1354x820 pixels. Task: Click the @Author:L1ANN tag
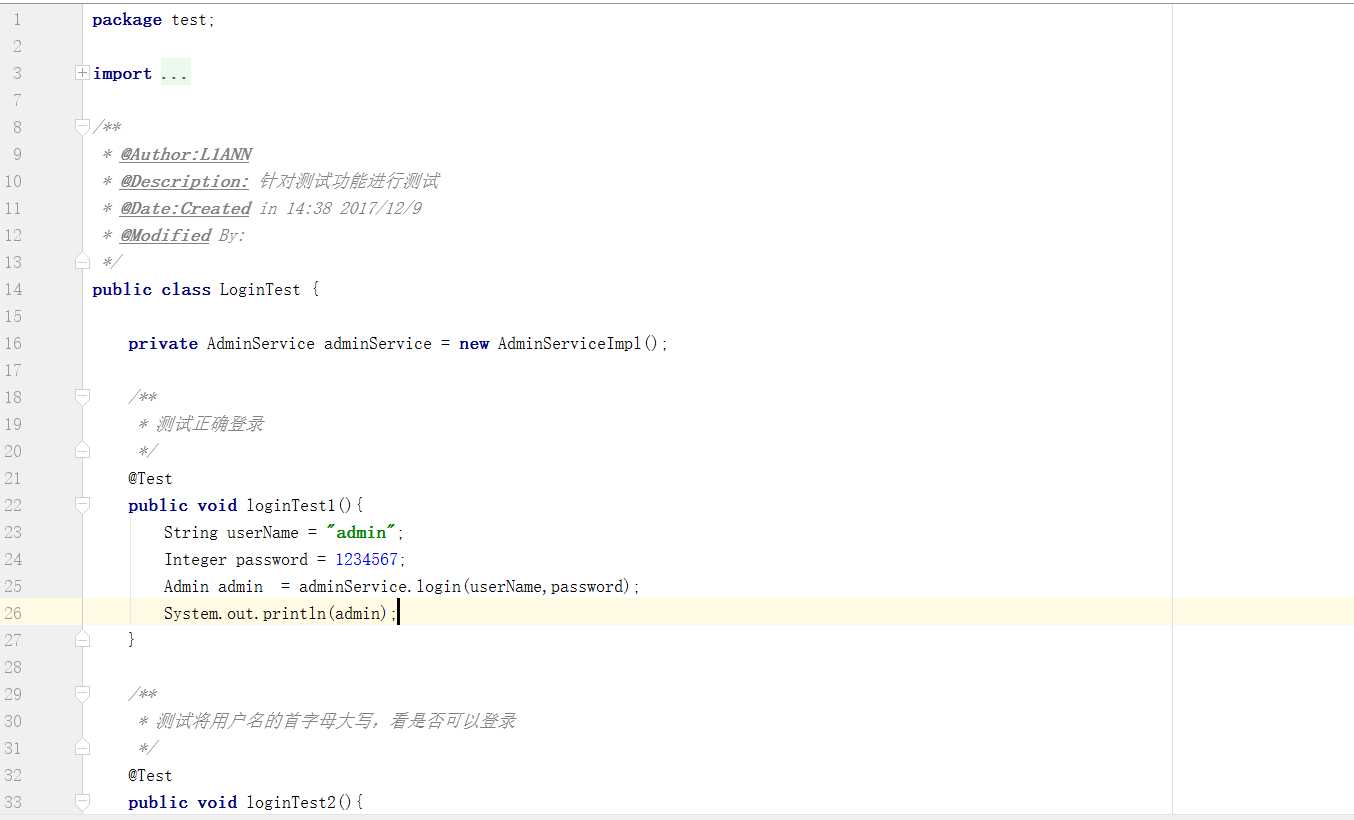pos(186,154)
